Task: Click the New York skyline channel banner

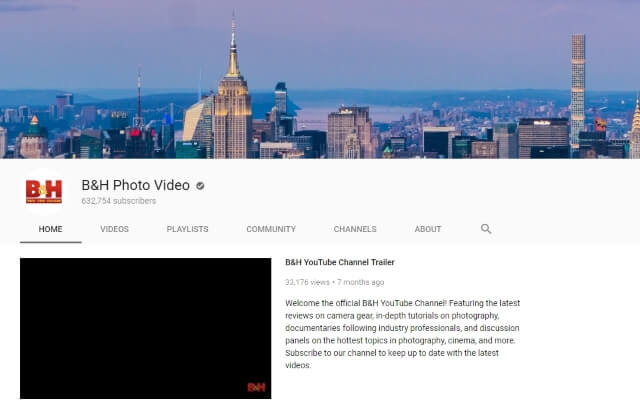Action: pos(320,79)
